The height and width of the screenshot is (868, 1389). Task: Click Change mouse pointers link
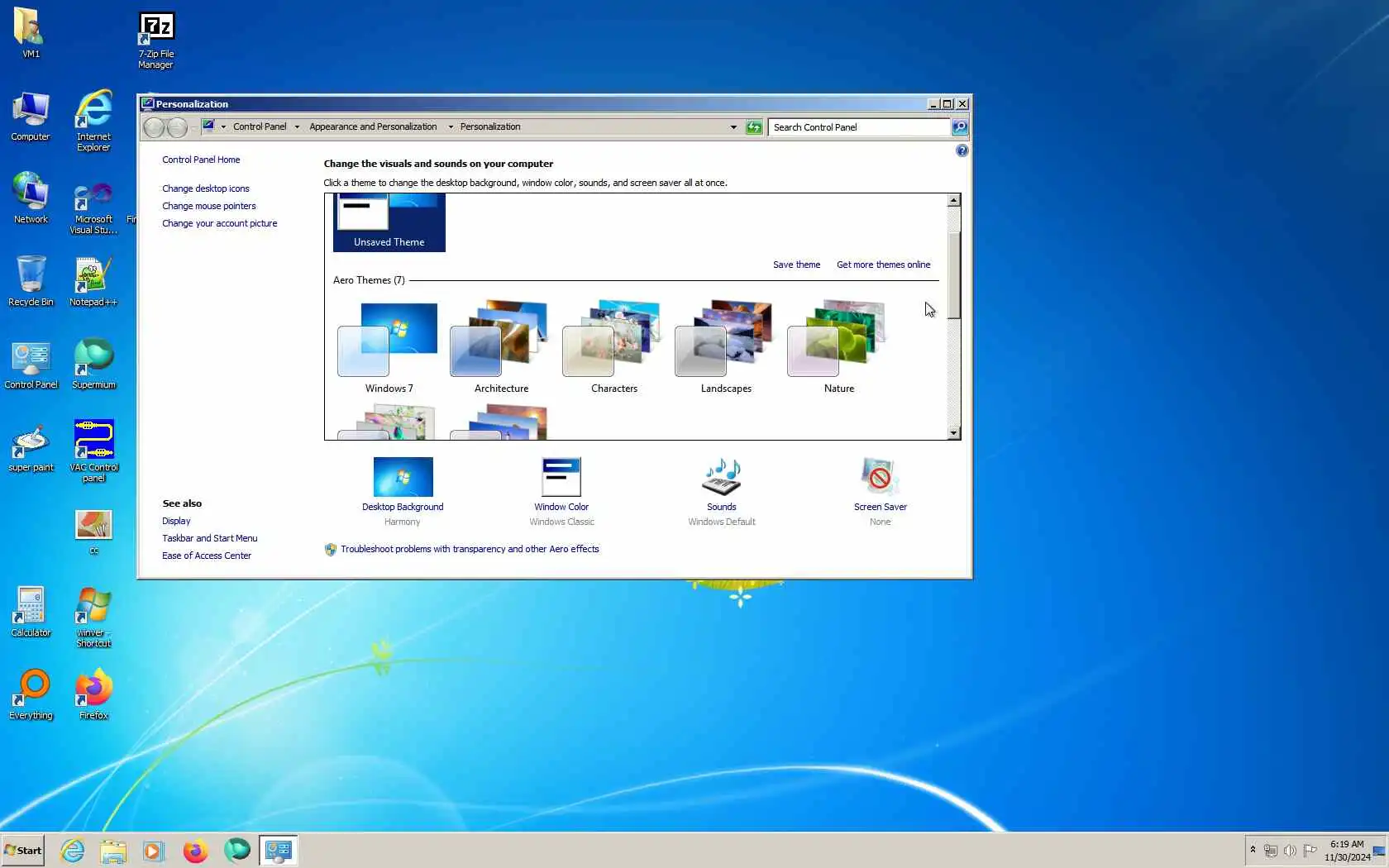(x=208, y=206)
